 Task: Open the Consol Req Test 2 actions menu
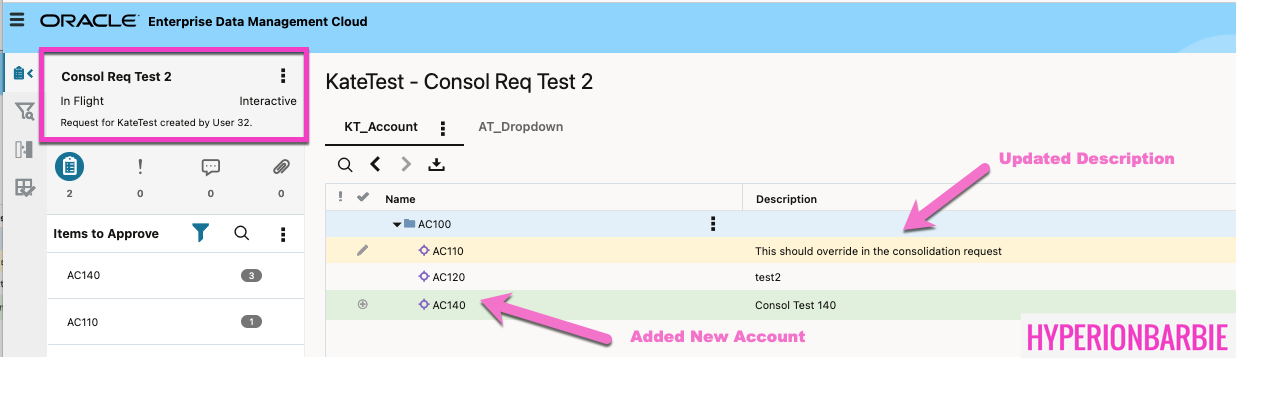pos(283,76)
